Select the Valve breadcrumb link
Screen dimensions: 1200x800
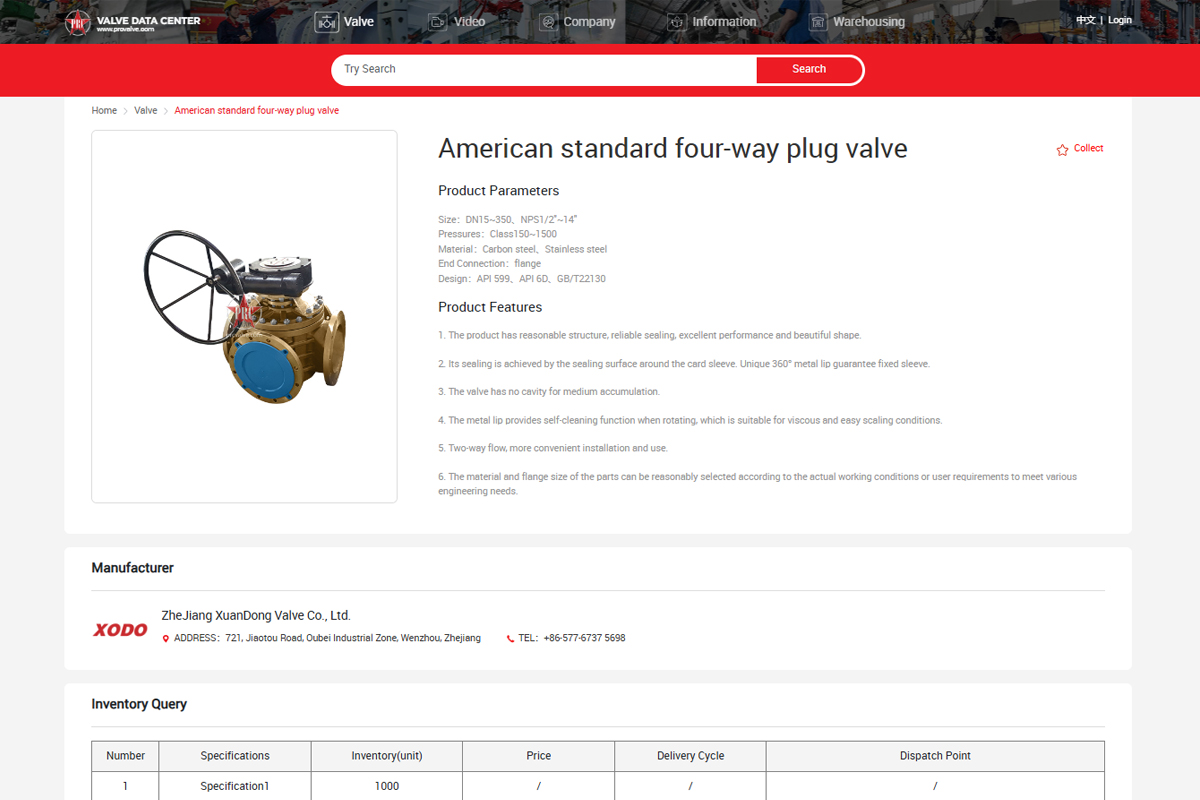[146, 111]
